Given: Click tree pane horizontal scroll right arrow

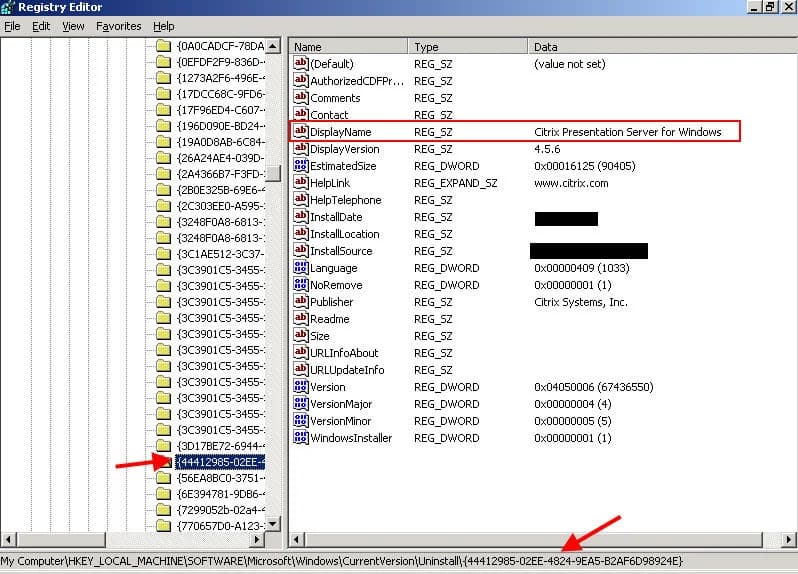Looking at the screenshot, I should [x=257, y=539].
